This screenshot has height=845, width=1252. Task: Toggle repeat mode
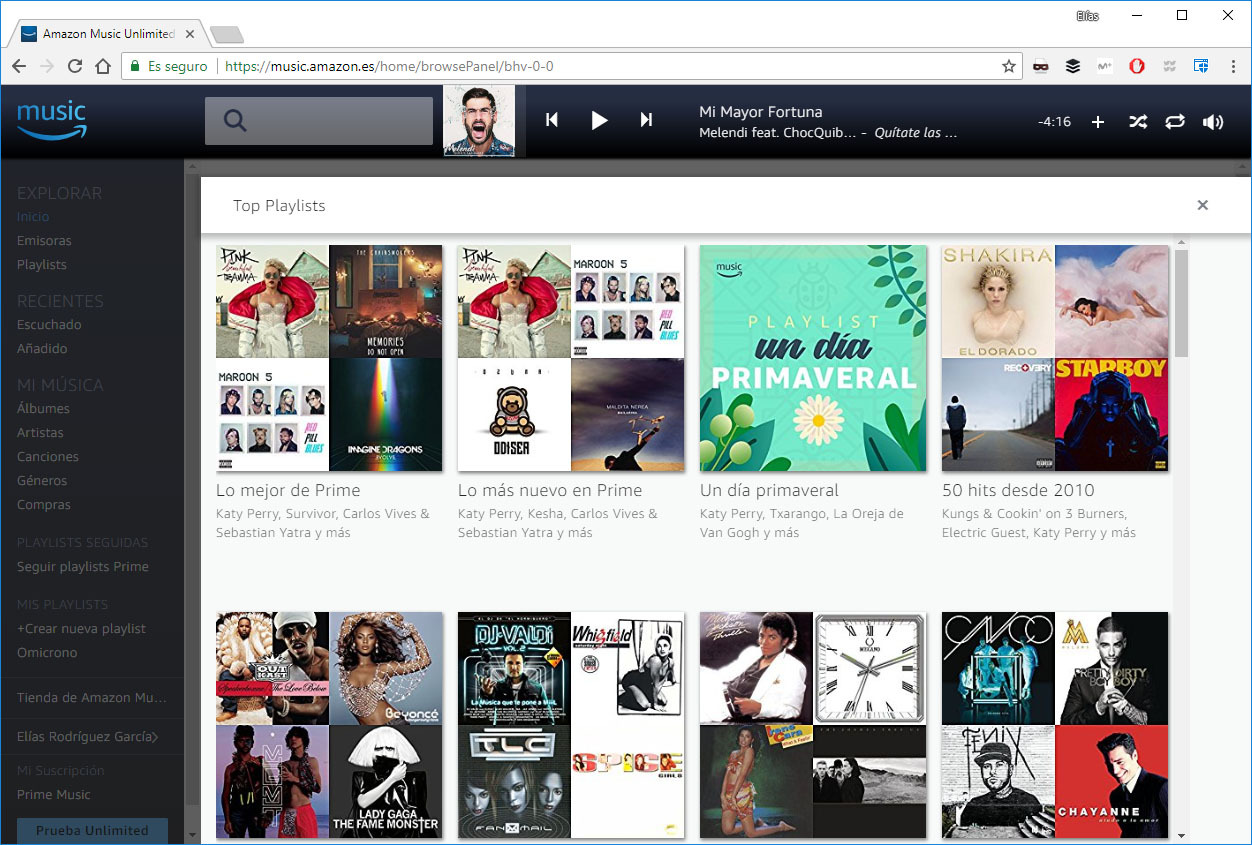coord(1175,122)
